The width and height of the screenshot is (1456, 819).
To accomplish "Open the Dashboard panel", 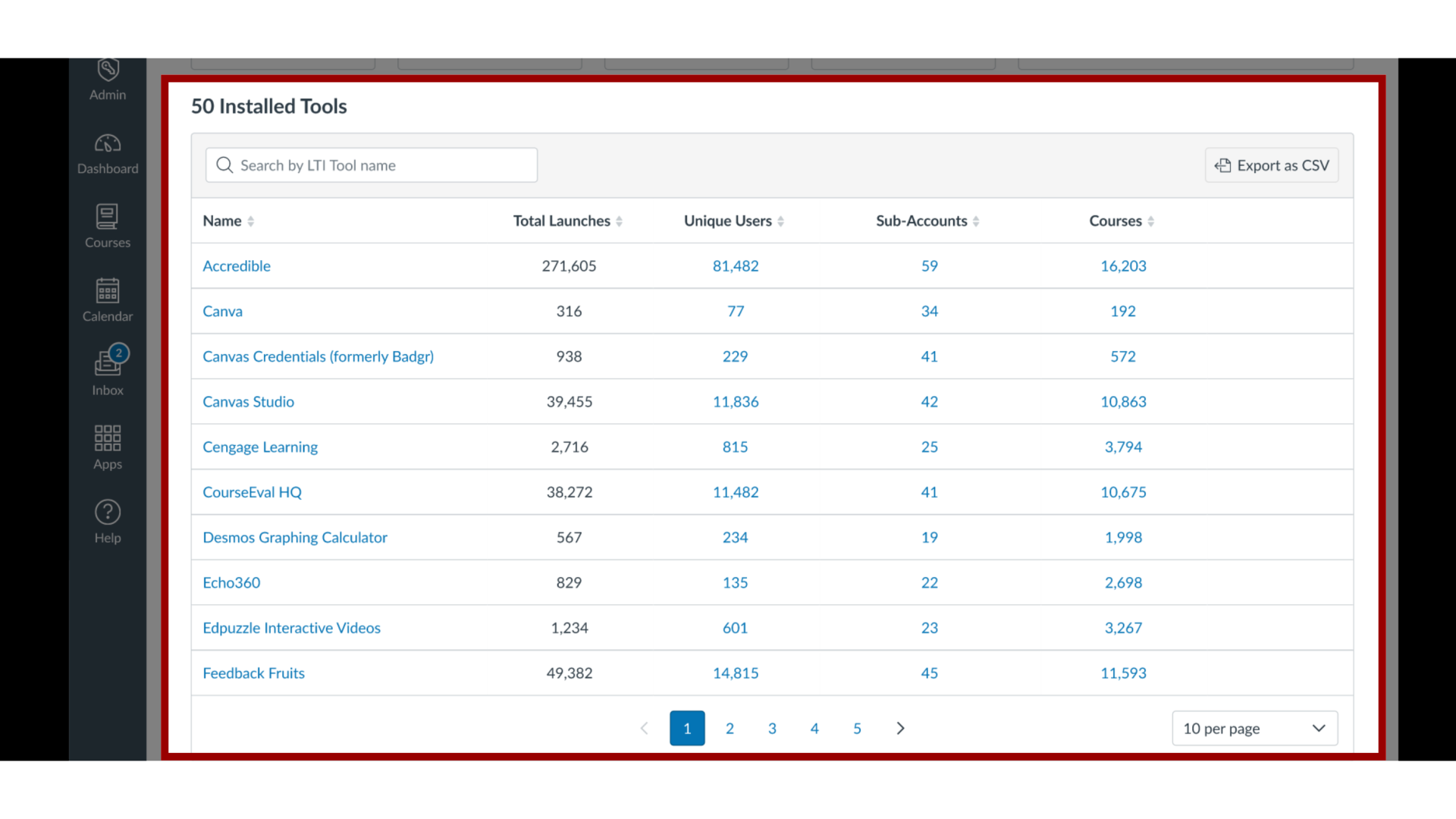I will [x=107, y=153].
